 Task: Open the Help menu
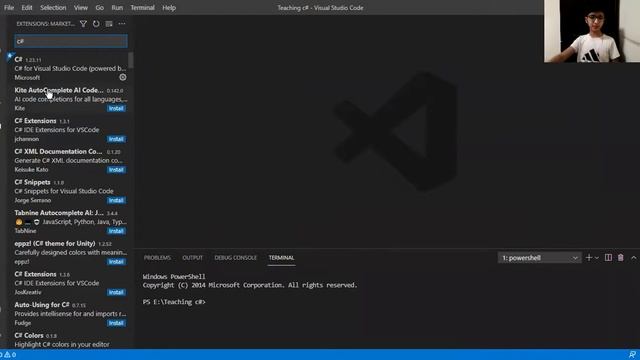coord(169,8)
